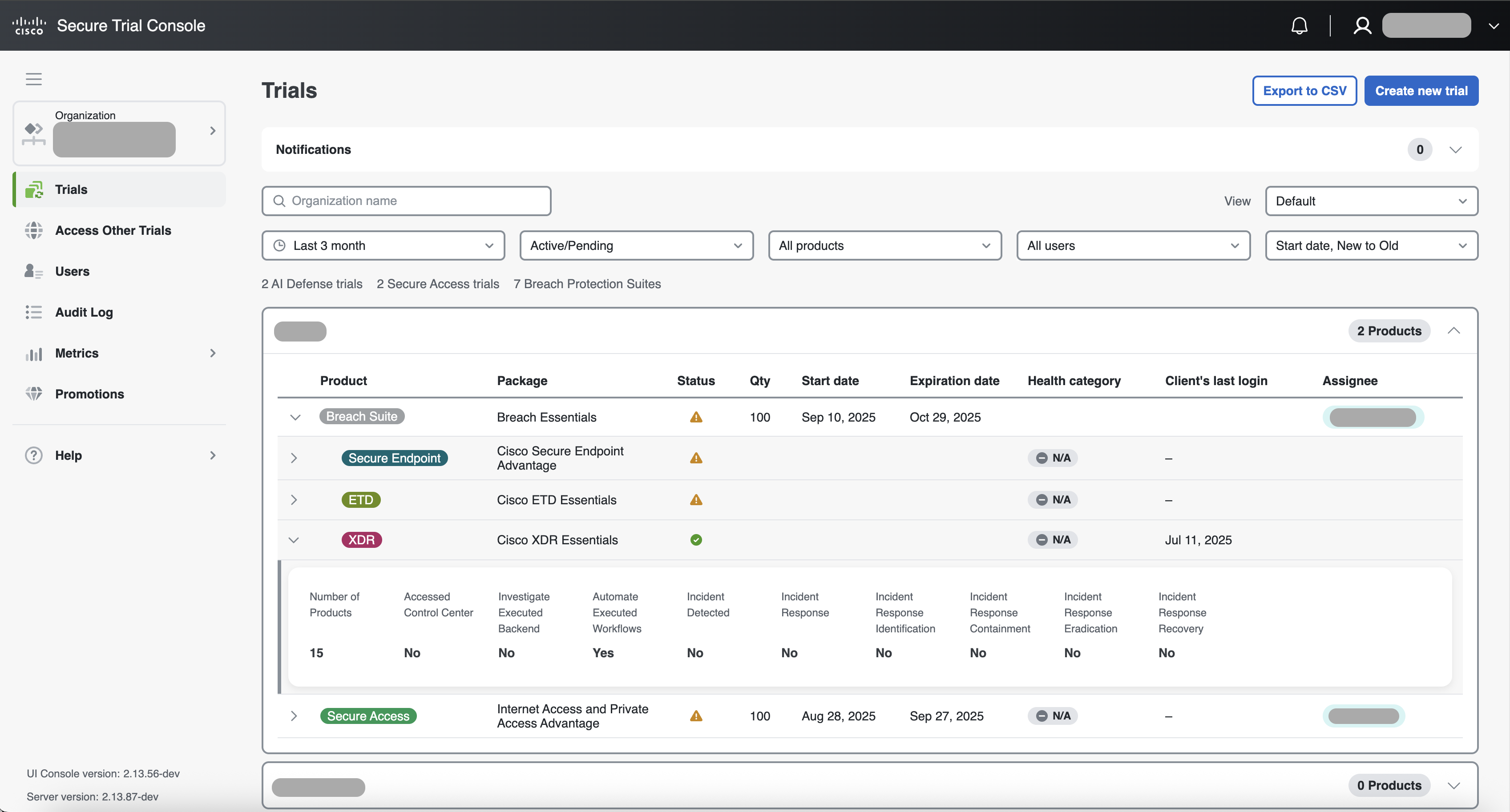This screenshot has height=812, width=1510.
Task: Click the notifications count badge 0
Action: point(1419,150)
